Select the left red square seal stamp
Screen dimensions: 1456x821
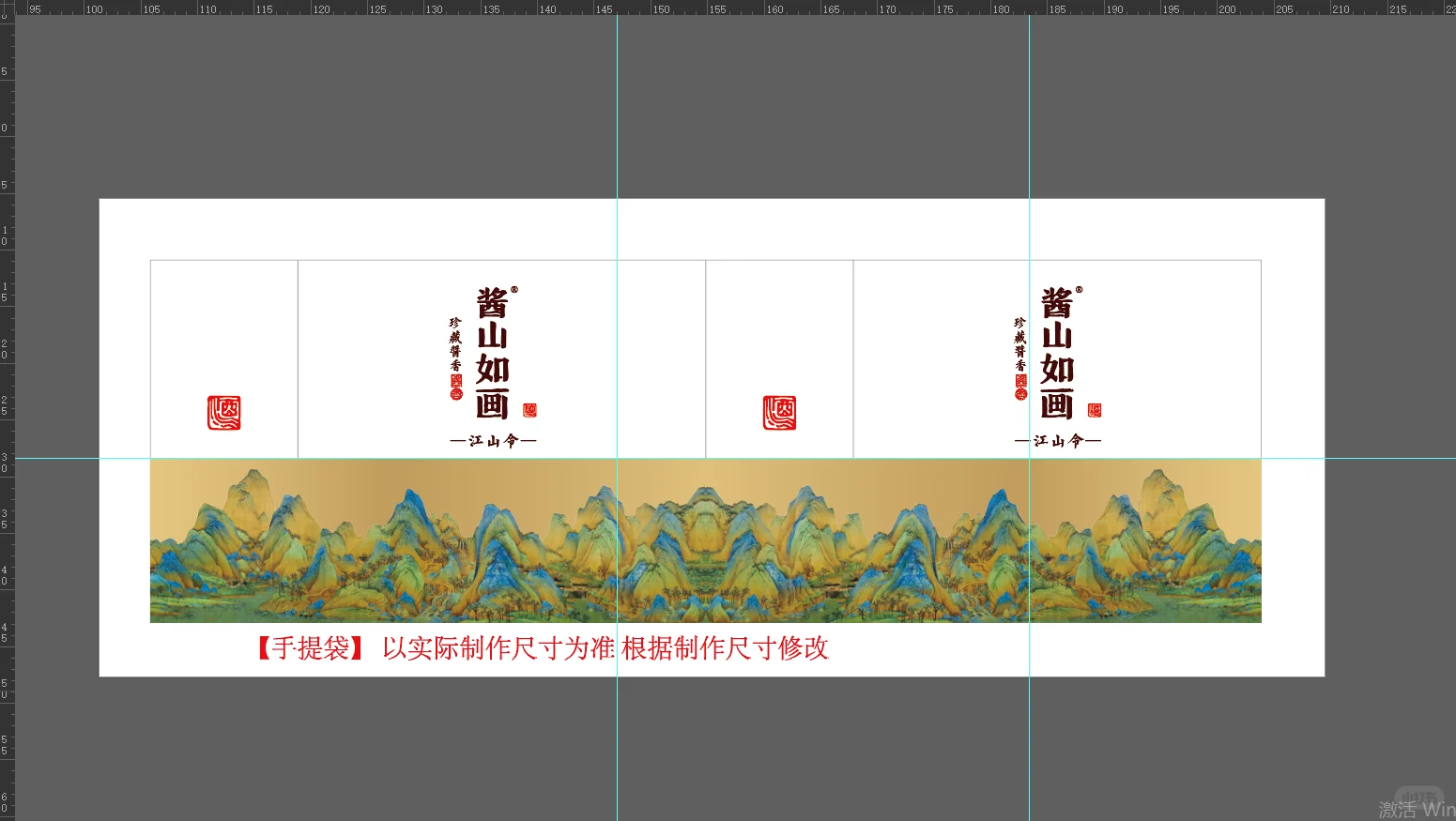point(225,413)
